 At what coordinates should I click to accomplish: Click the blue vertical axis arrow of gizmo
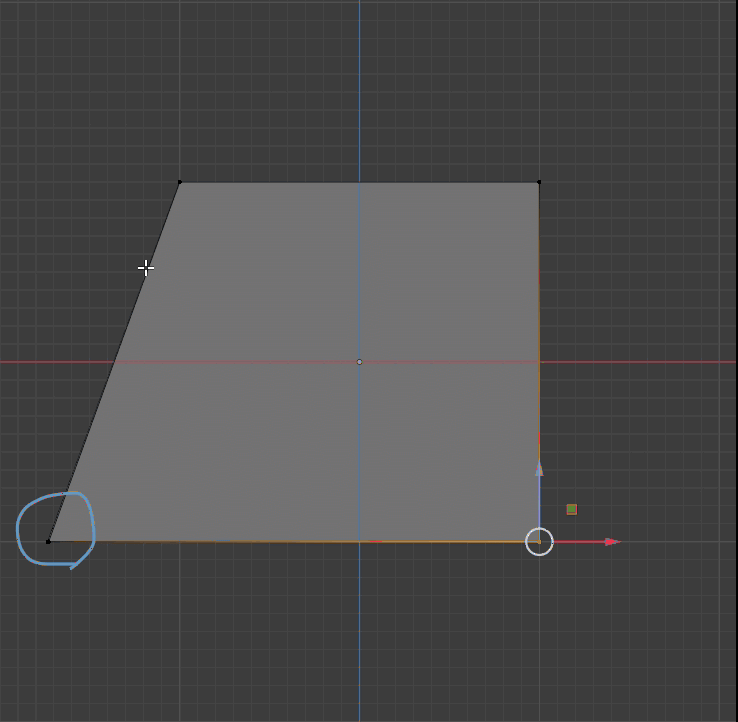point(539,468)
